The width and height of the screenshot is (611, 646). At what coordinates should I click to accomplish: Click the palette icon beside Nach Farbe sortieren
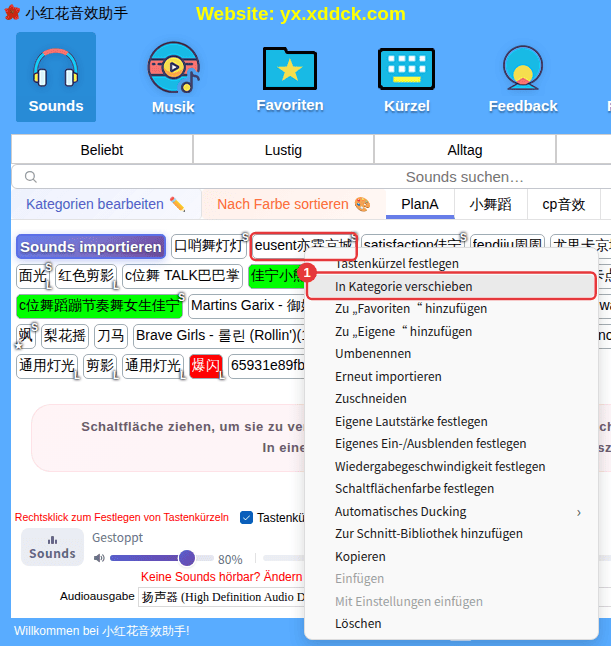pos(362,204)
